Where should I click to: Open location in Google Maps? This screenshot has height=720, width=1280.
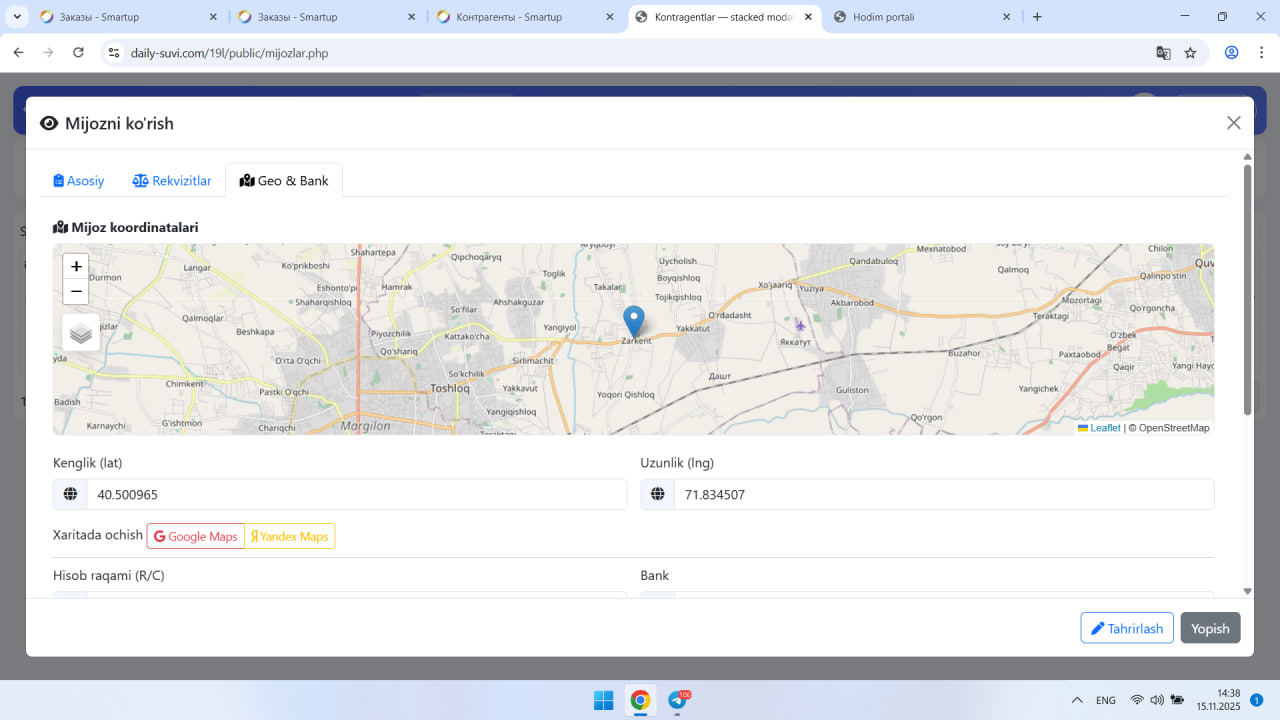pos(196,536)
